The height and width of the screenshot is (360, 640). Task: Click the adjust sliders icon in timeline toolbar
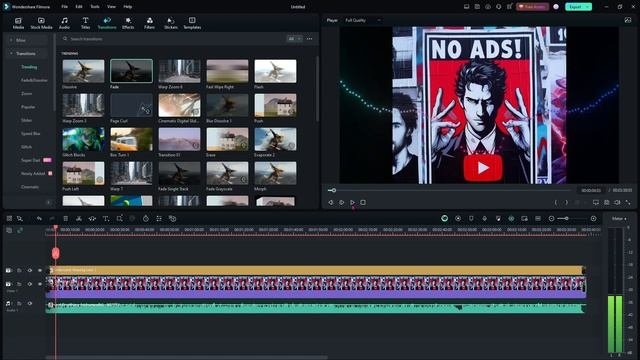[159, 219]
